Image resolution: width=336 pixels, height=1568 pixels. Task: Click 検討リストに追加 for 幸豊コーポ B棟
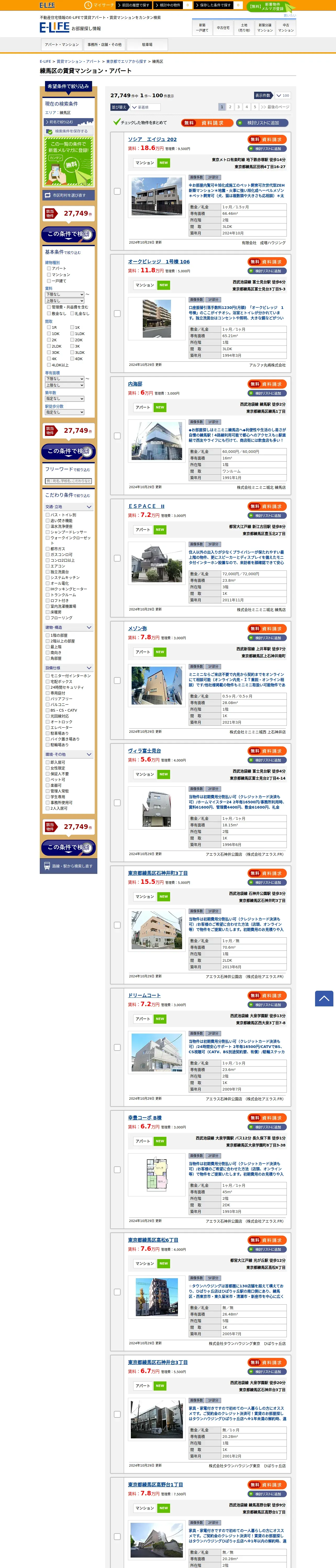pyautogui.click(x=267, y=1127)
